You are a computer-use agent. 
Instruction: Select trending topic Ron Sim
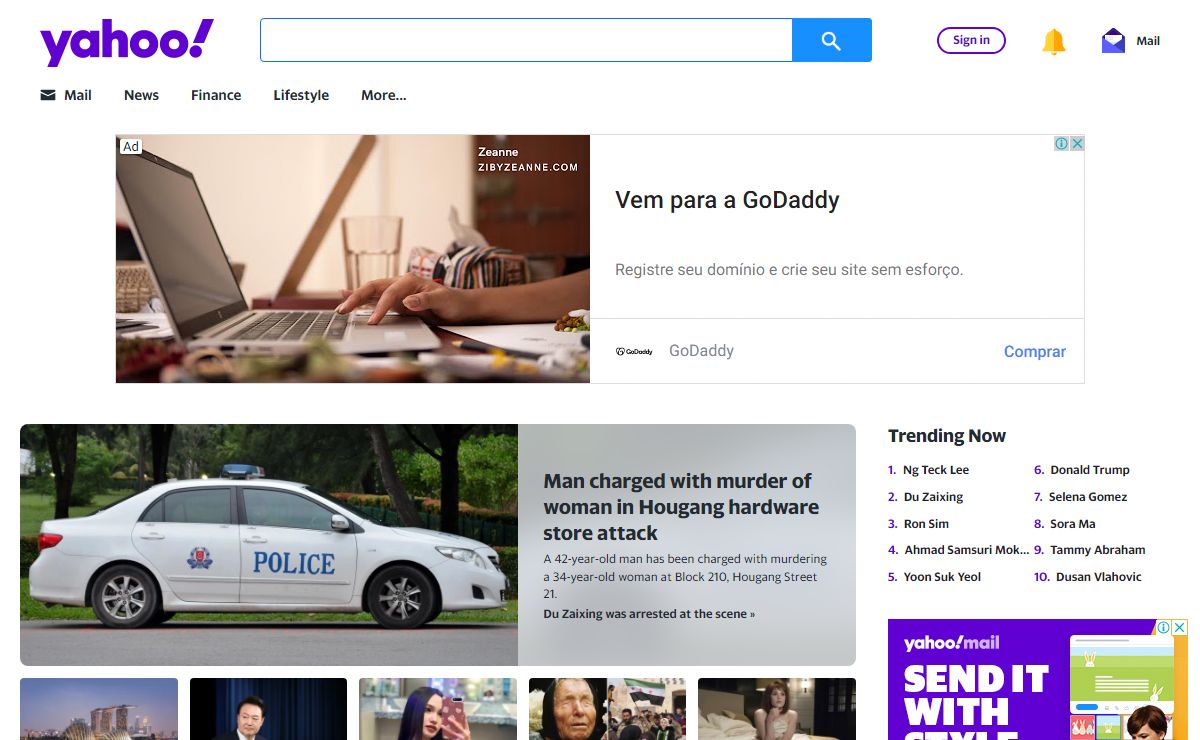(x=926, y=524)
